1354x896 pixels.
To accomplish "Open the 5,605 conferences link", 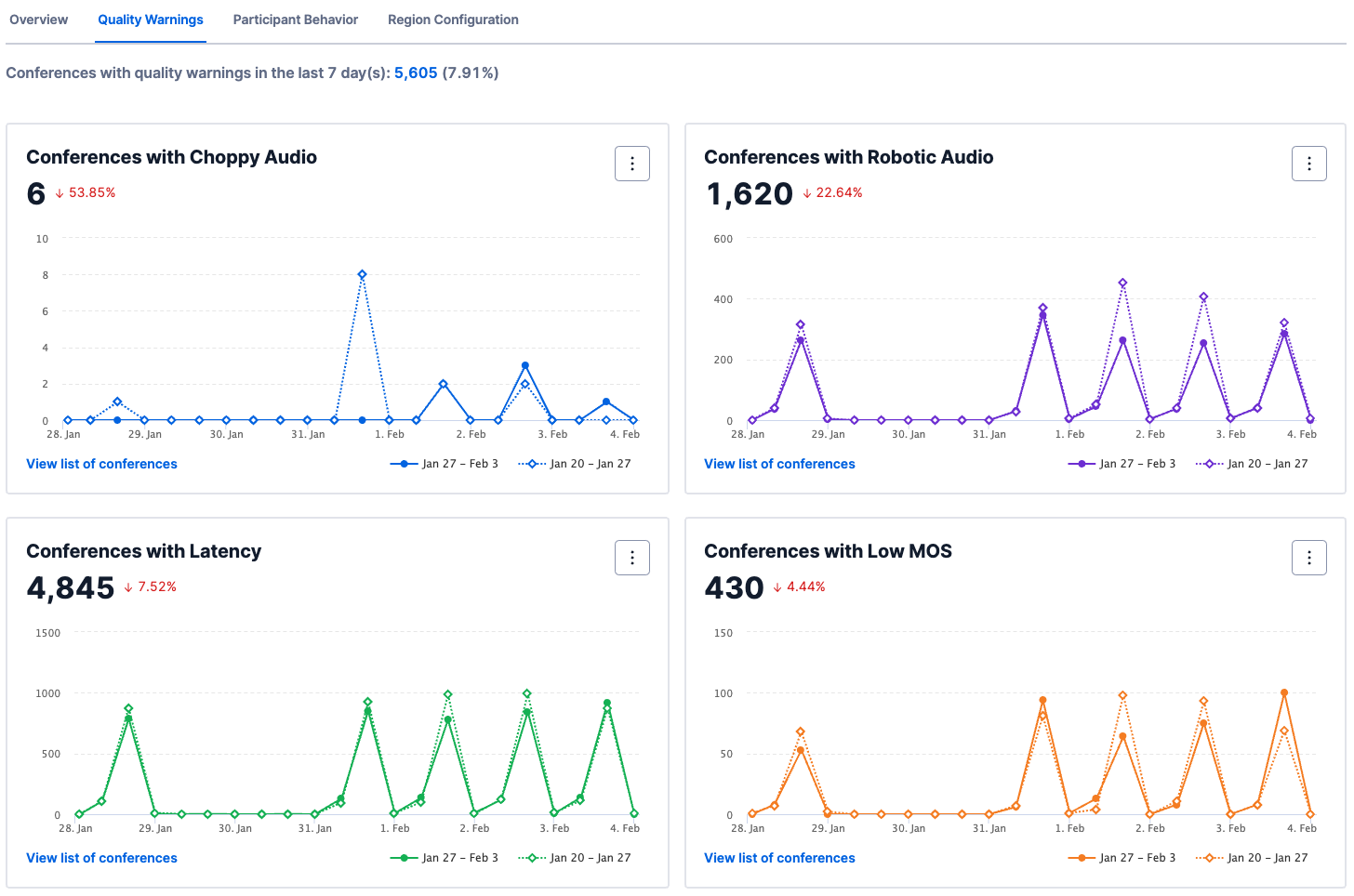I will point(415,72).
